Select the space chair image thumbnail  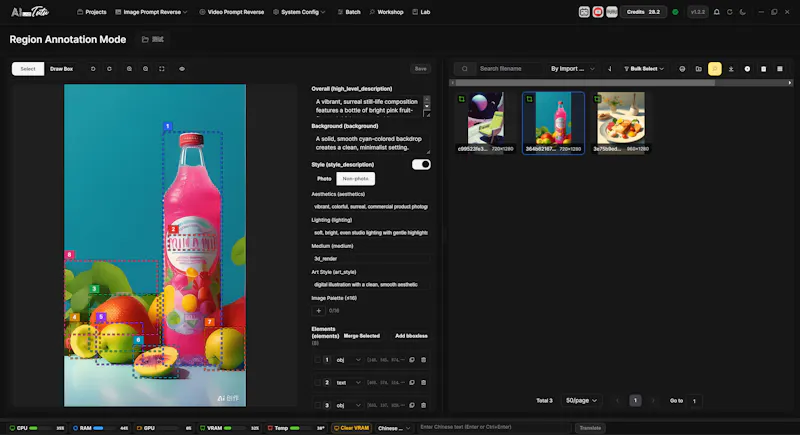coord(486,122)
